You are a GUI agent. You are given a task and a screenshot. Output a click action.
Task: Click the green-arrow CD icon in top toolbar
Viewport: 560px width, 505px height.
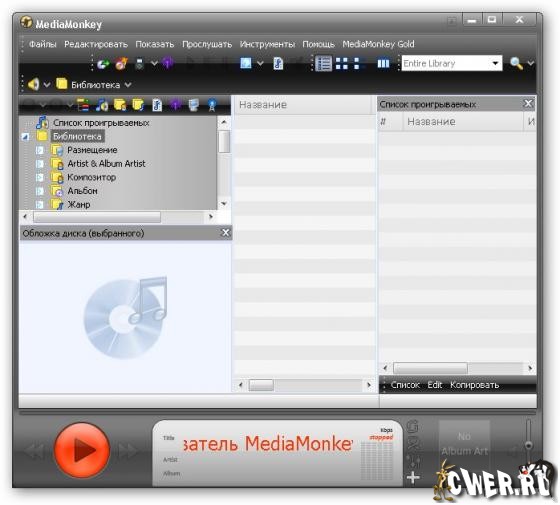(x=103, y=64)
